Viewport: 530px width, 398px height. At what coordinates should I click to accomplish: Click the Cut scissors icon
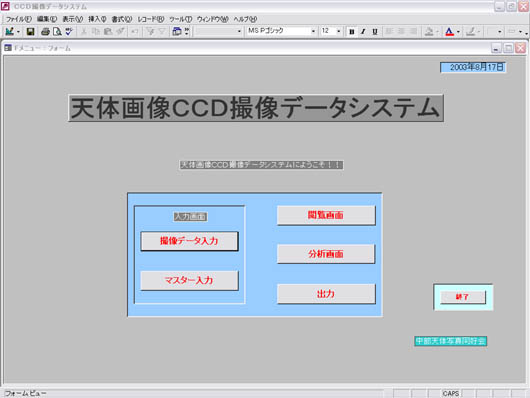tap(84, 31)
